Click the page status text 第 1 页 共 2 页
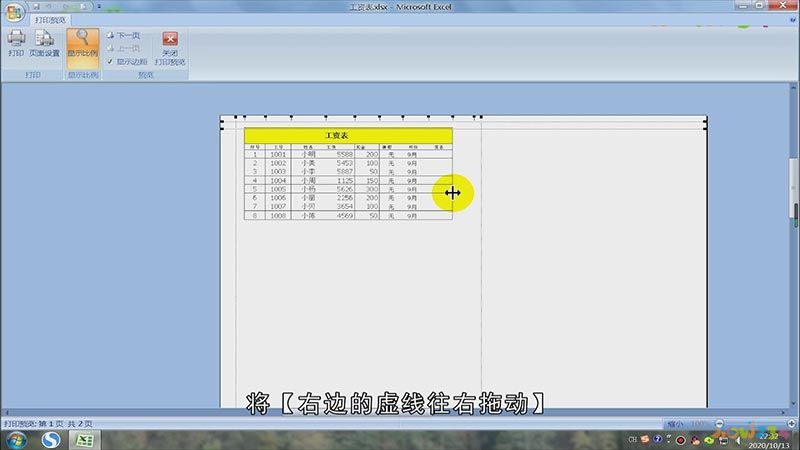 pyautogui.click(x=66, y=423)
